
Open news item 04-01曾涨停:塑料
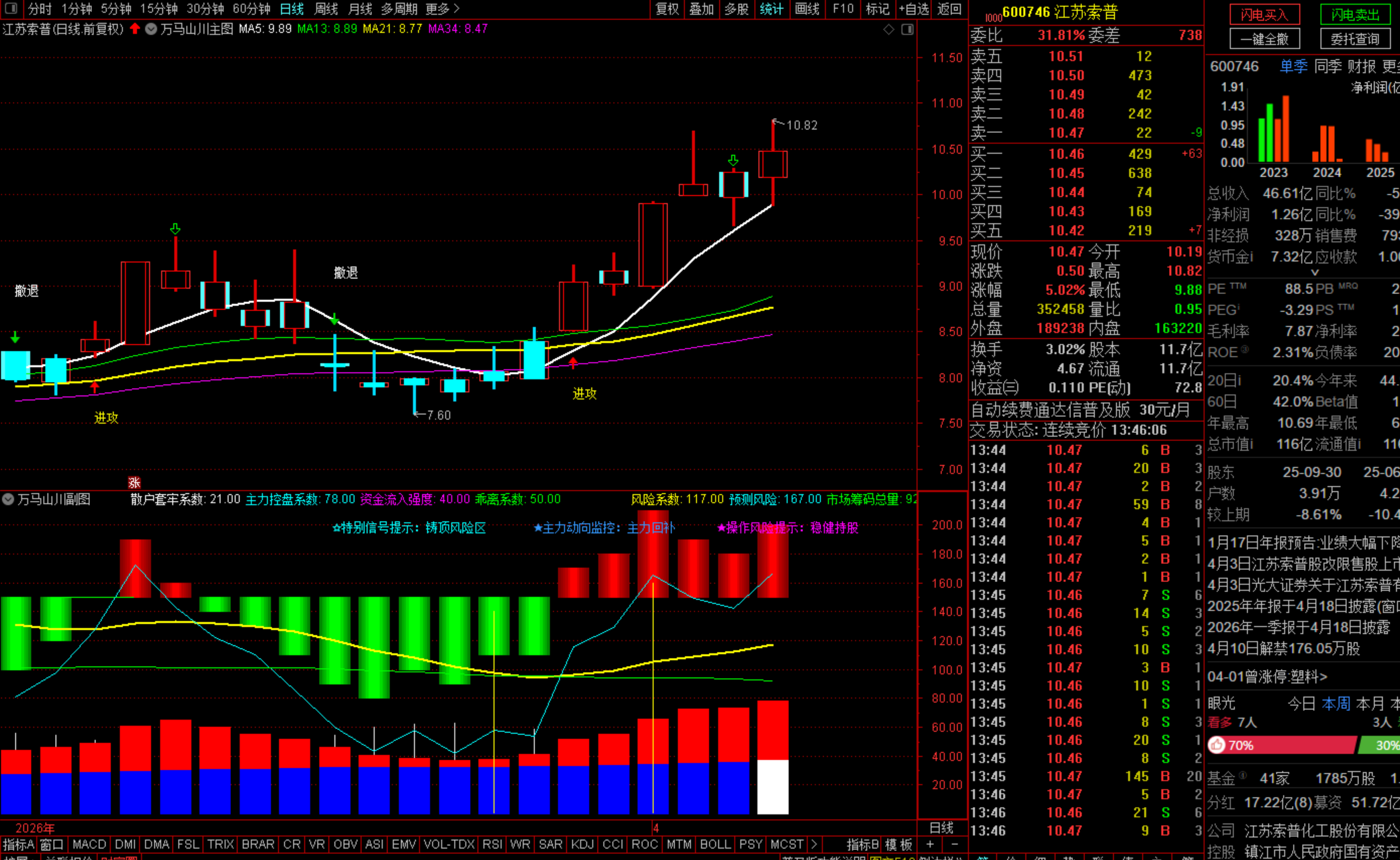point(1267,677)
